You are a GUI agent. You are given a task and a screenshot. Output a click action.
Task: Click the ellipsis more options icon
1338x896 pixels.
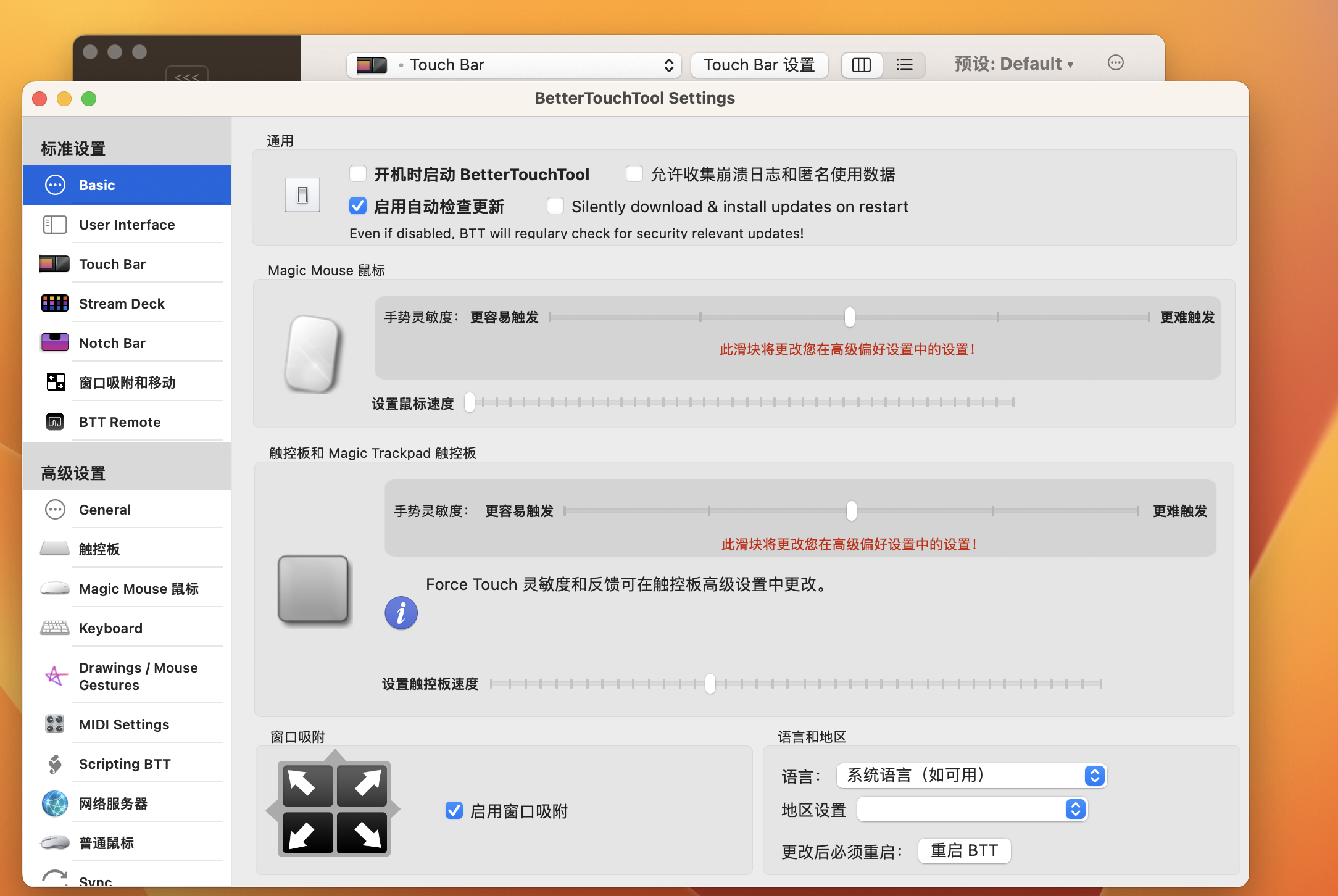point(1115,63)
